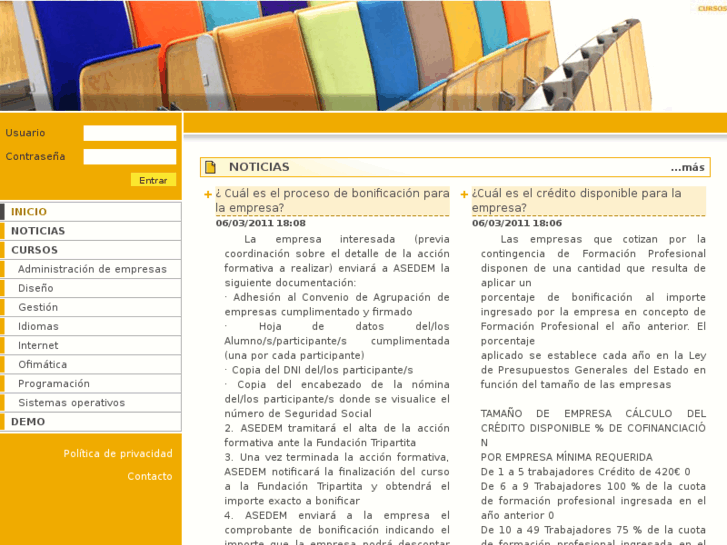Click the colorful auditorium seats banner image
Image resolution: width=727 pixels, height=545 pixels.
coord(325,55)
